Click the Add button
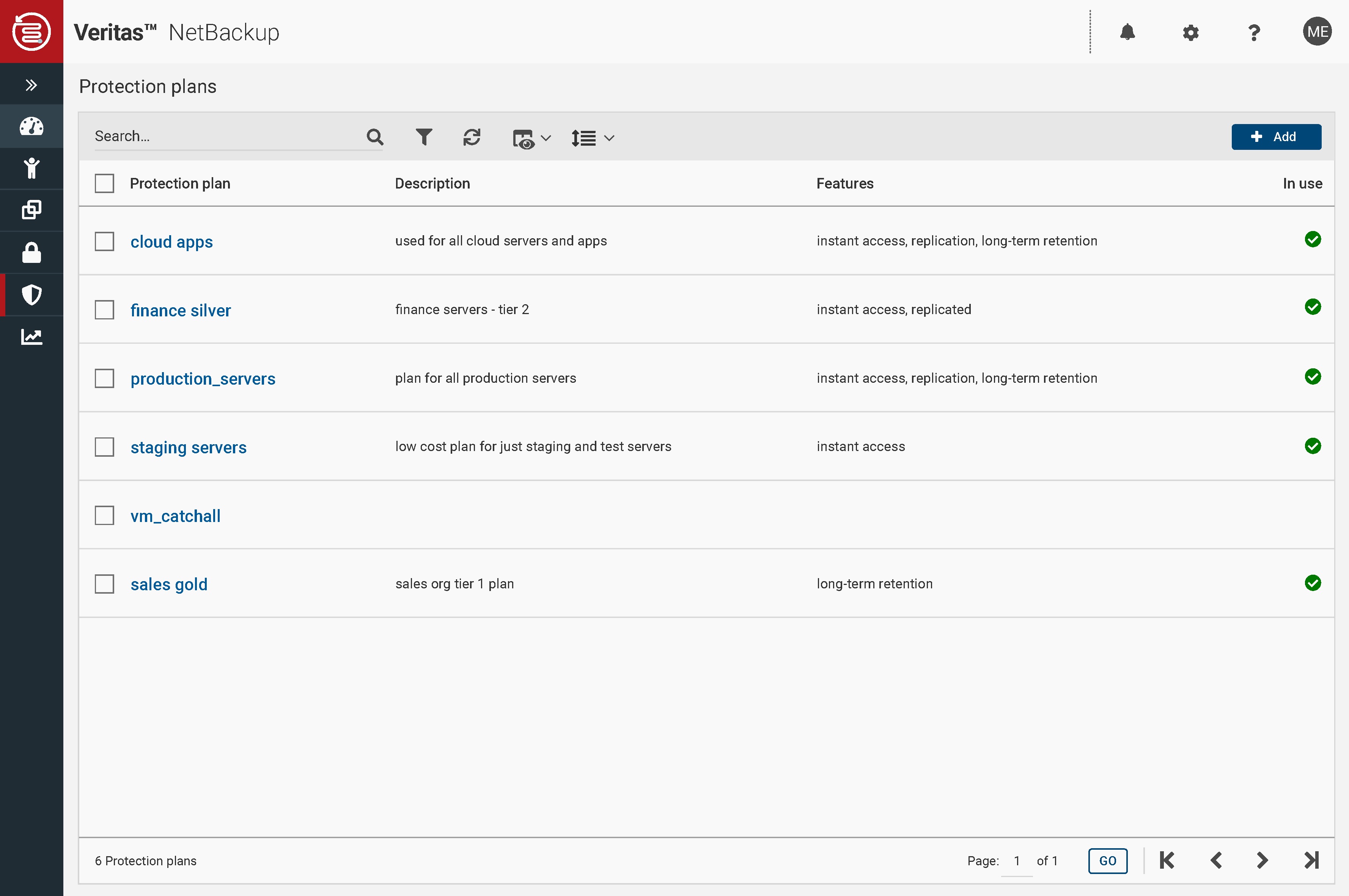 tap(1276, 137)
